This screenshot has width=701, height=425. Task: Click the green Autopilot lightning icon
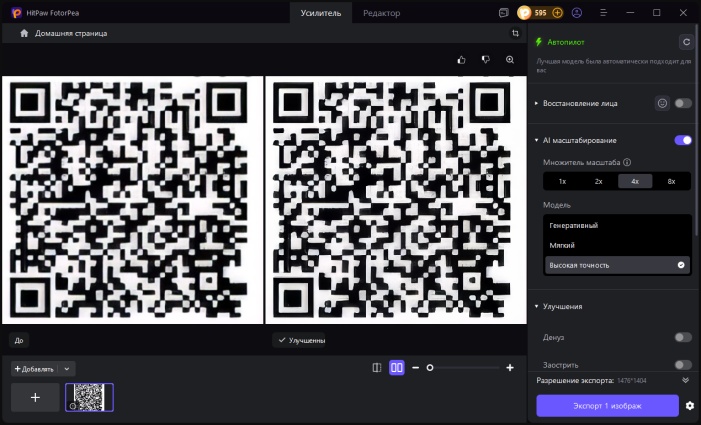click(539, 42)
